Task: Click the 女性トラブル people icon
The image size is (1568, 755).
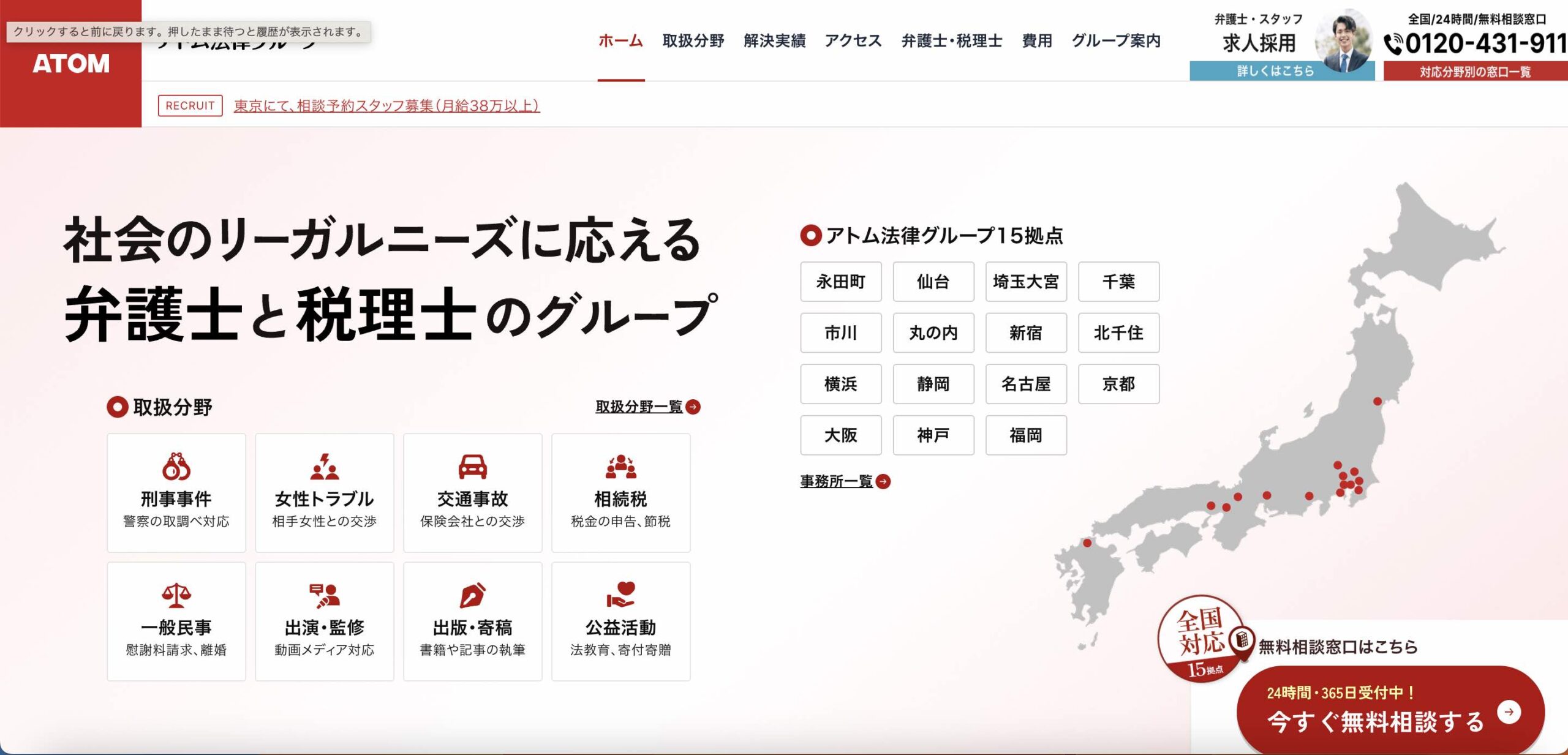Action: tap(324, 467)
